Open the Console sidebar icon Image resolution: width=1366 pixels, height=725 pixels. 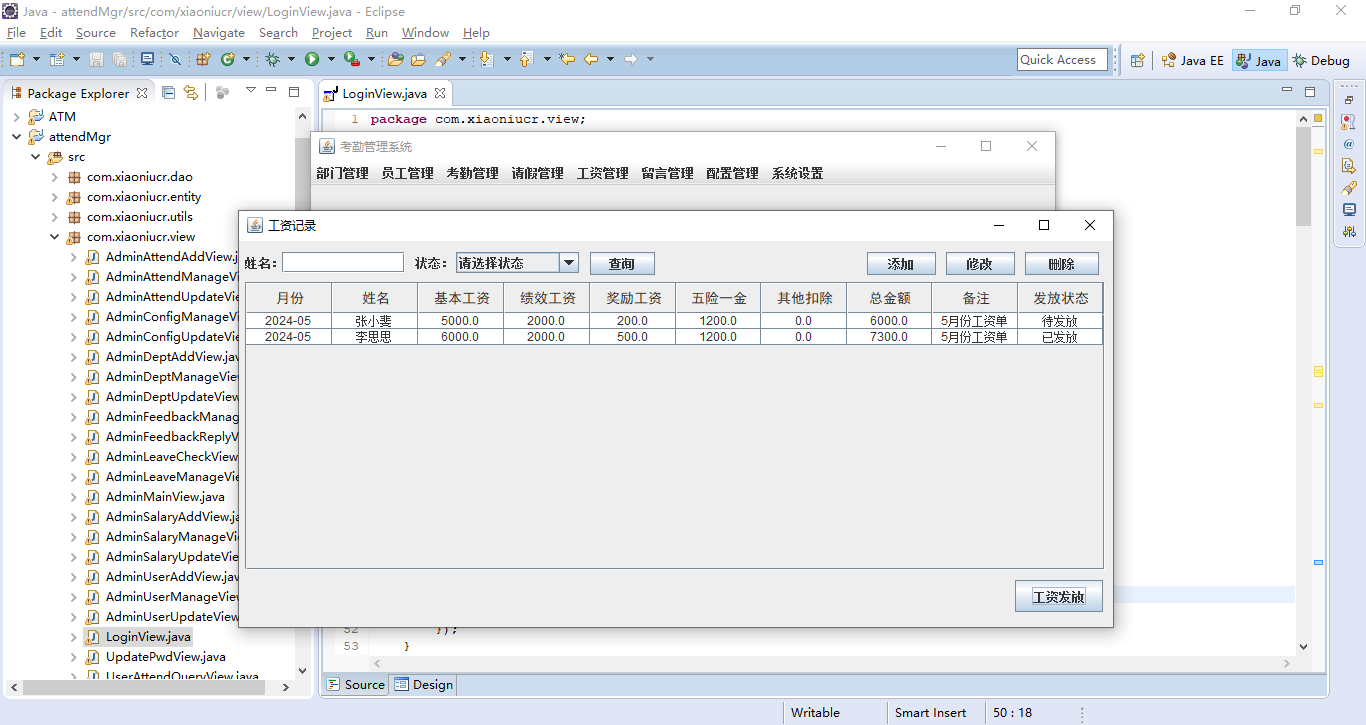(x=1349, y=210)
